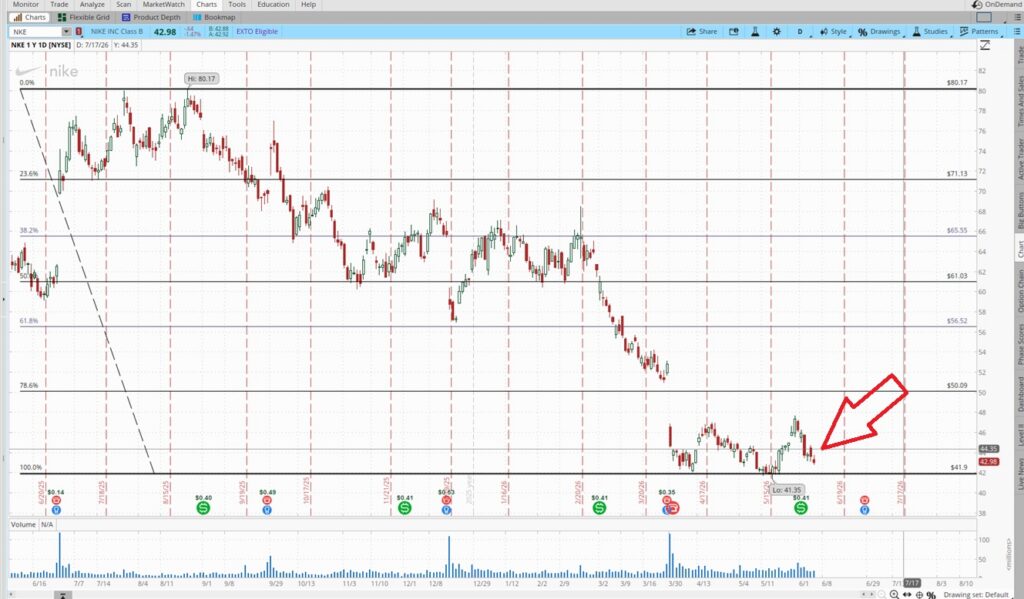Open the Trade tab
The image size is (1024, 599).
[x=59, y=4]
